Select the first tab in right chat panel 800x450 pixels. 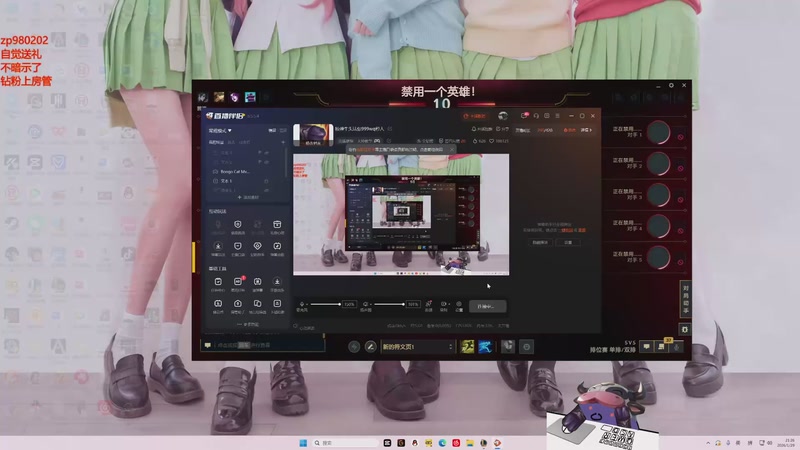[522, 130]
